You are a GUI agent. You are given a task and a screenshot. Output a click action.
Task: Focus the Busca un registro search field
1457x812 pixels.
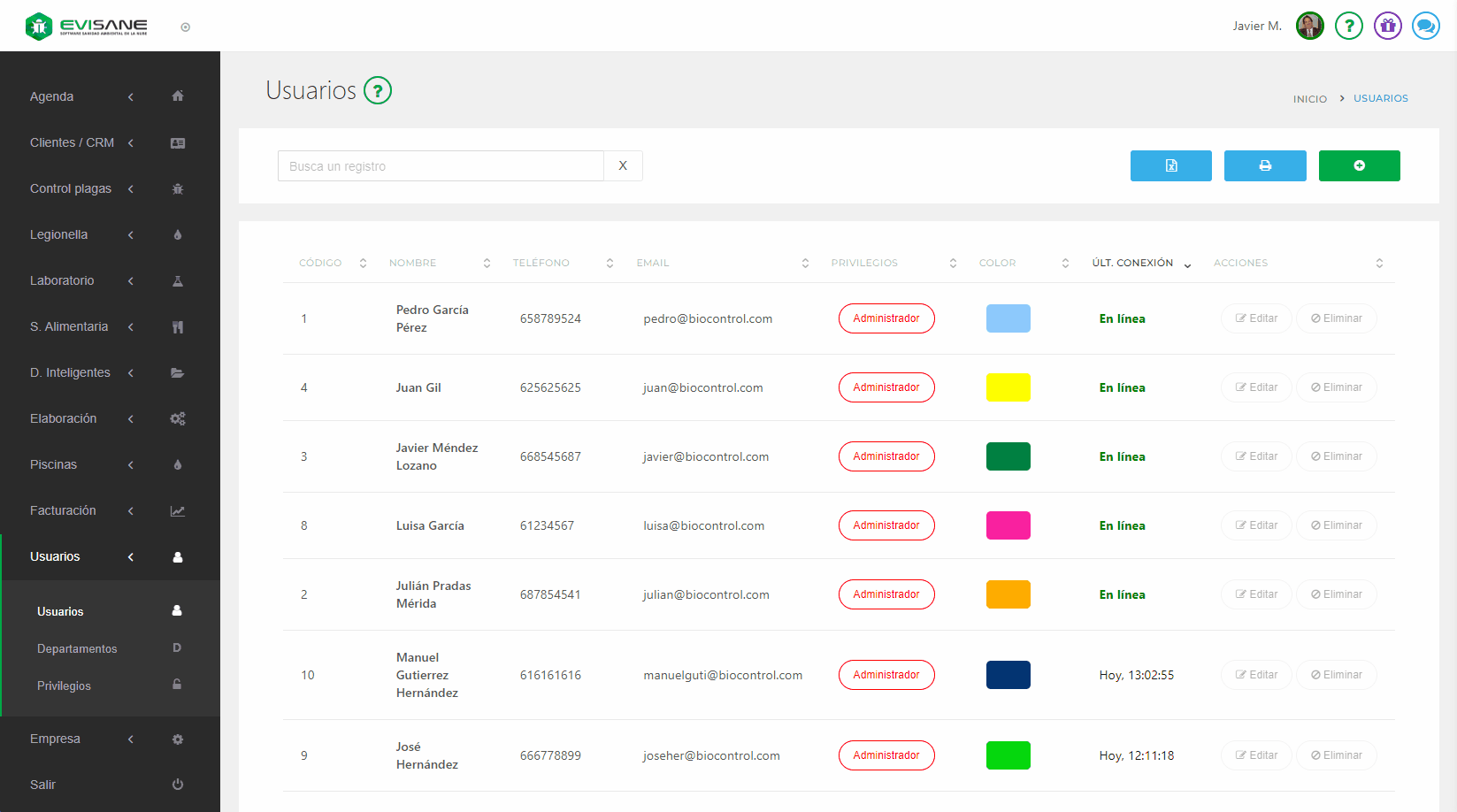pyautogui.click(x=441, y=165)
